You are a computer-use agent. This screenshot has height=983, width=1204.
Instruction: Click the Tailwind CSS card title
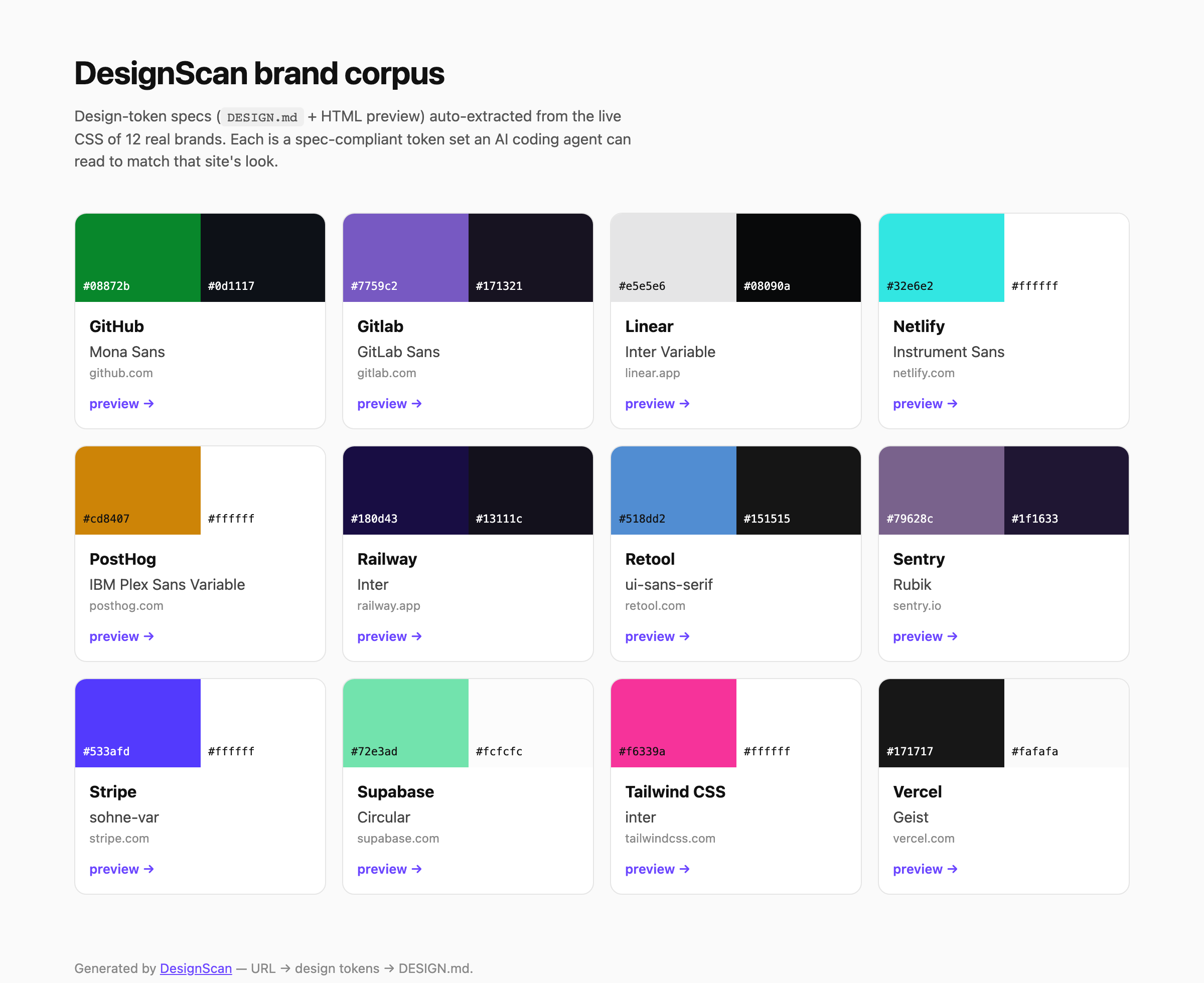point(675,792)
